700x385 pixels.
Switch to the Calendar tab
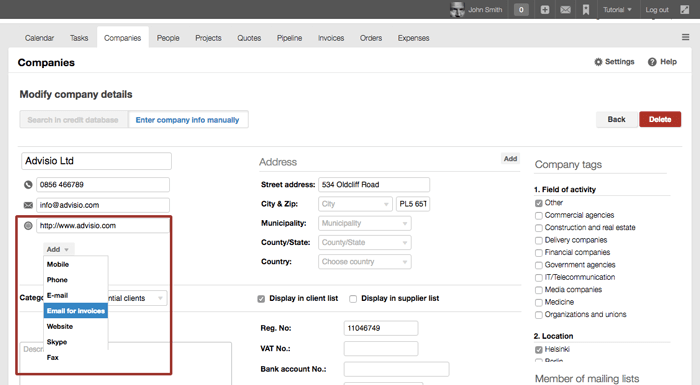point(39,38)
